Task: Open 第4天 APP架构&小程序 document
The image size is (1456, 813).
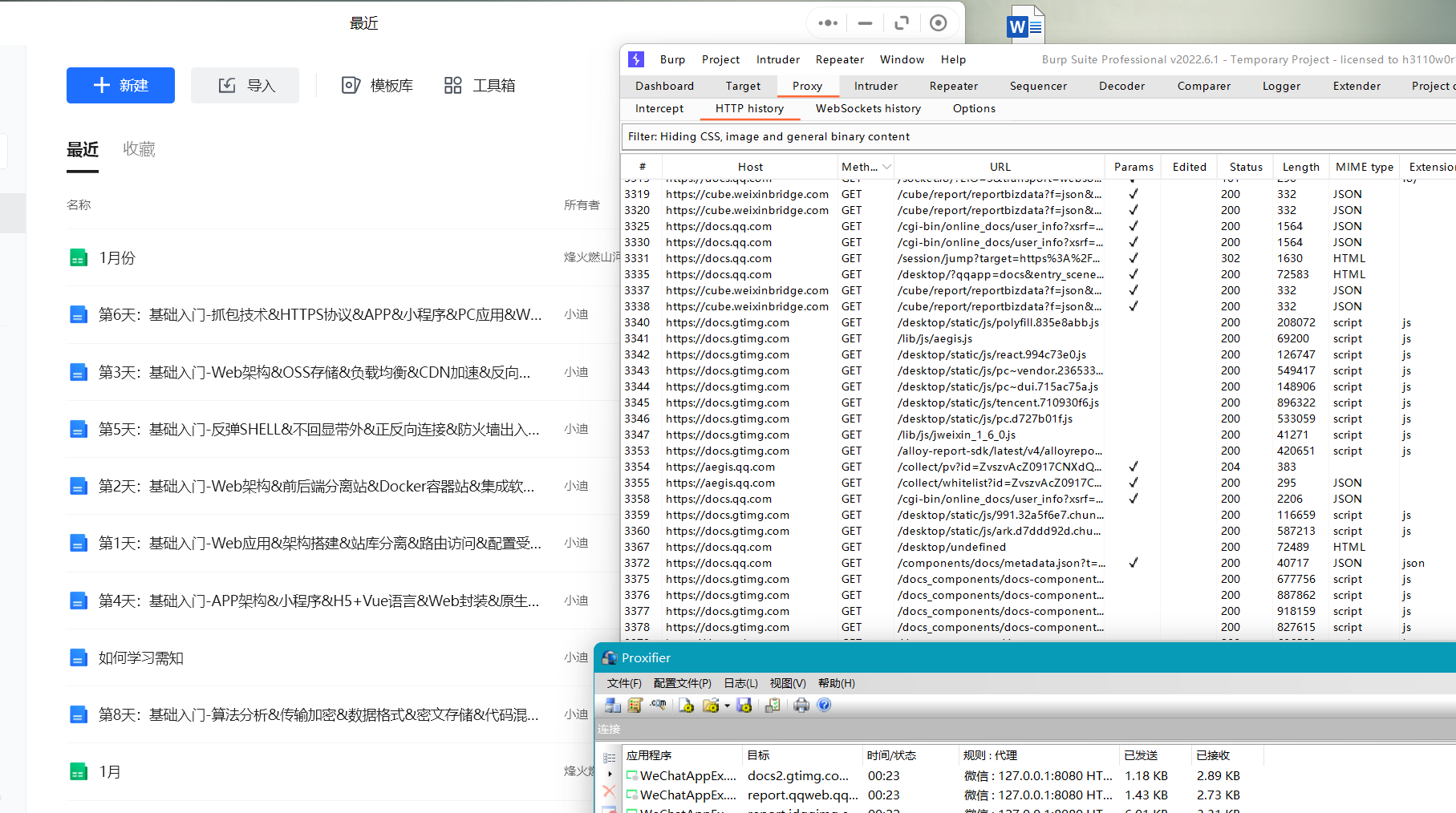Action: click(319, 601)
